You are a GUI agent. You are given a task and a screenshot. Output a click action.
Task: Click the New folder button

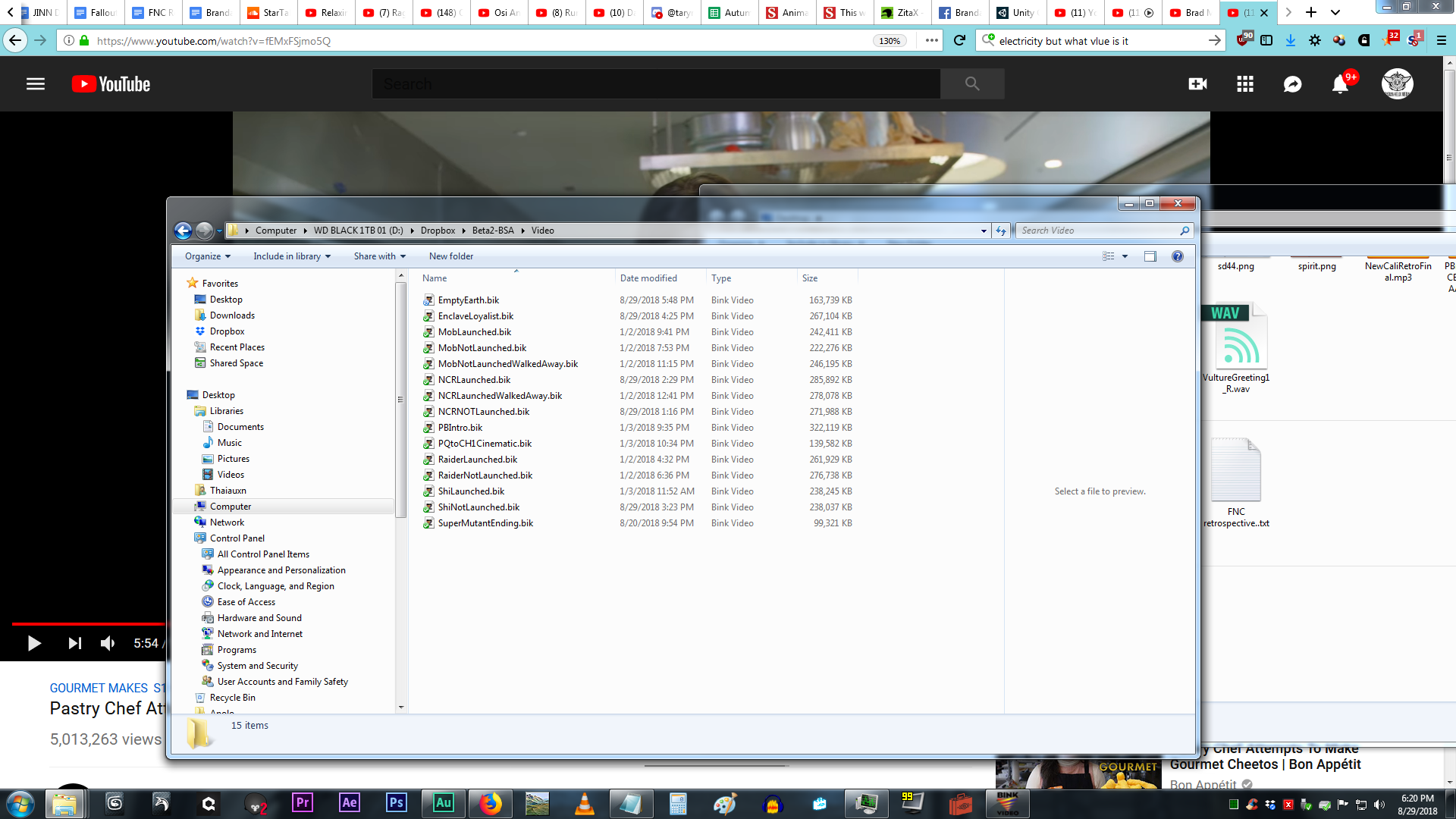[x=451, y=256]
